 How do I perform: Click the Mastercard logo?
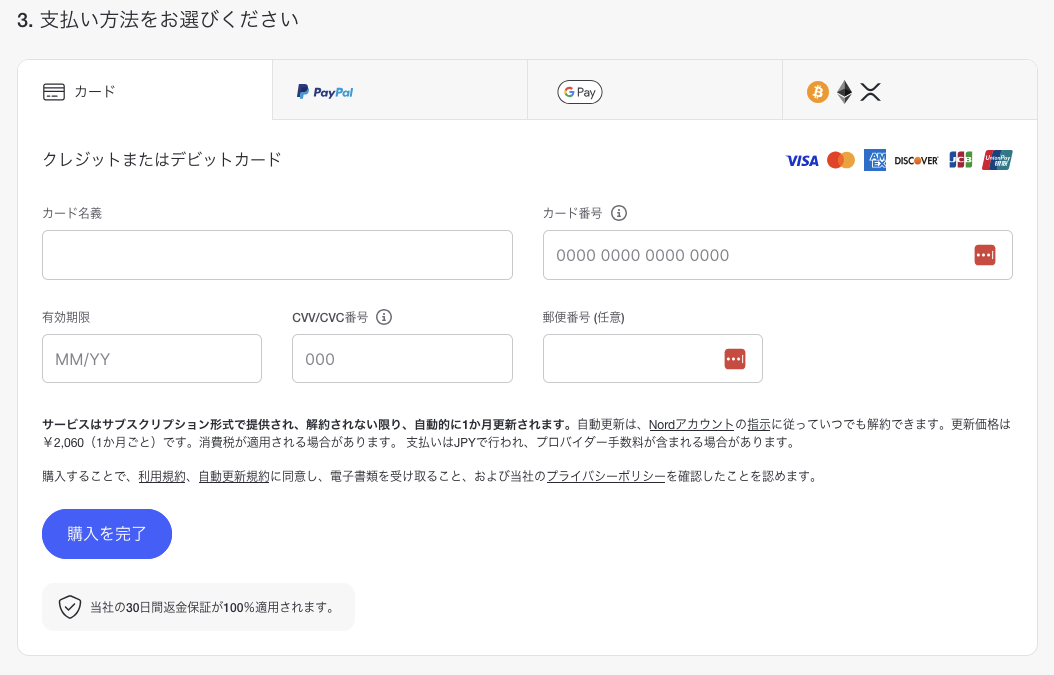[841, 160]
